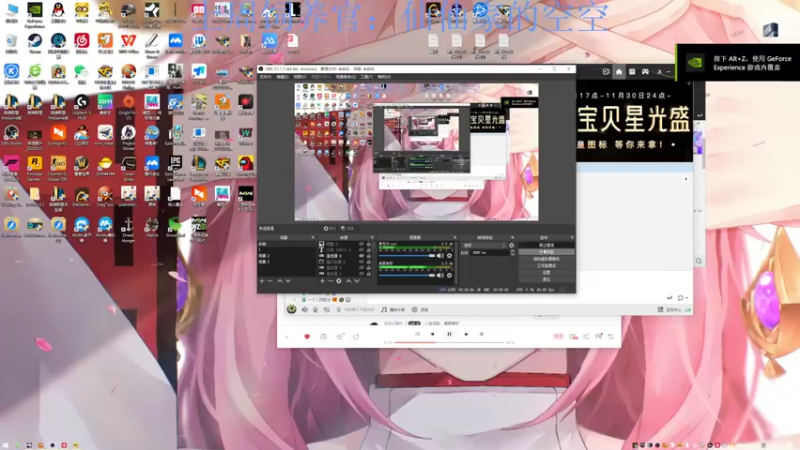Toggle lock icon of third source row

point(369,256)
